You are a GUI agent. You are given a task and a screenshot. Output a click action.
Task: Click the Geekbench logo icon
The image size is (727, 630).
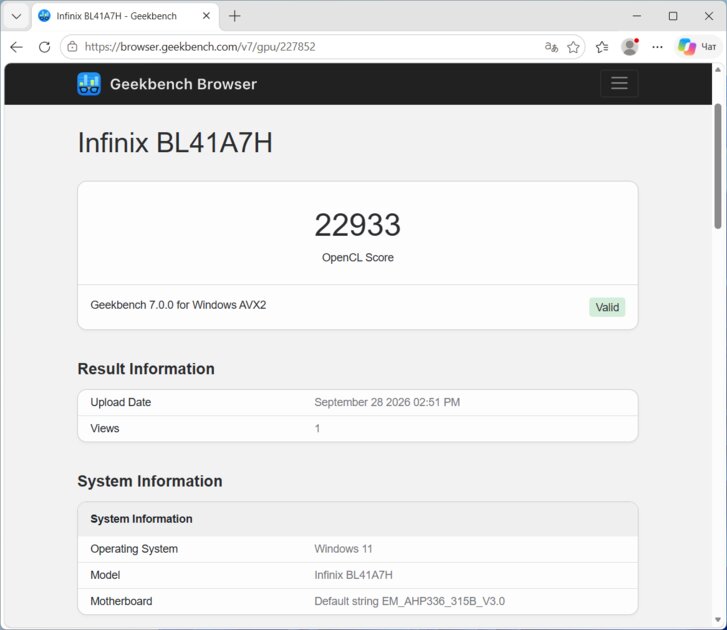point(89,84)
